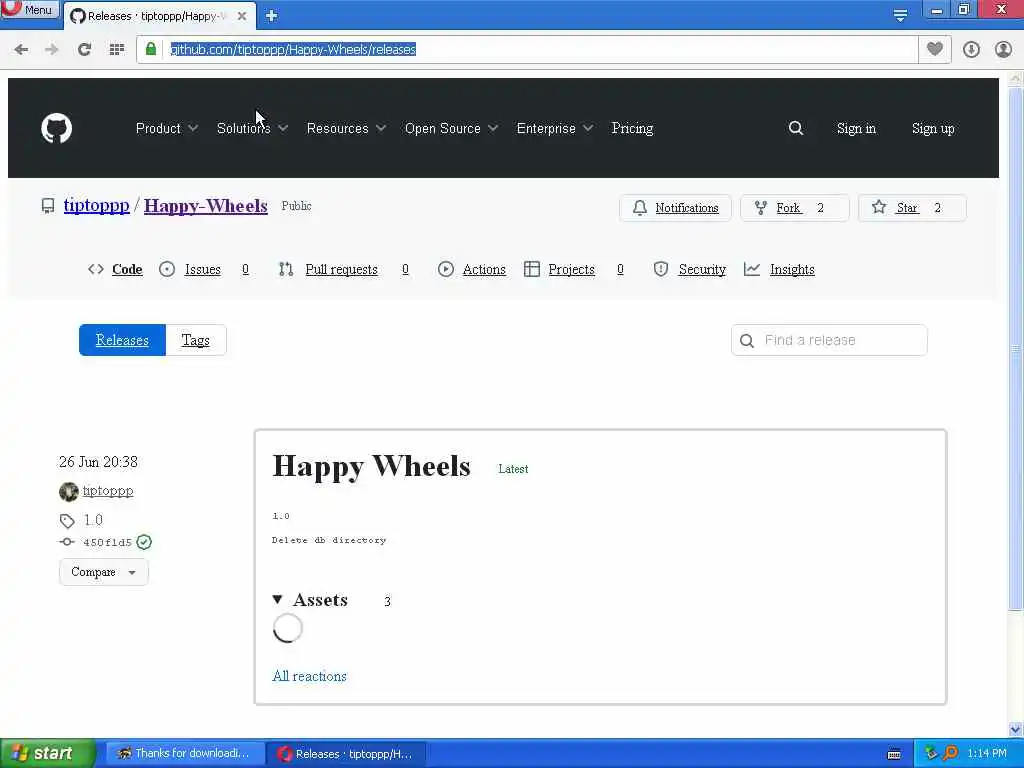The image size is (1024, 768).
Task: Click the Notifications bell button
Action: (x=675, y=208)
